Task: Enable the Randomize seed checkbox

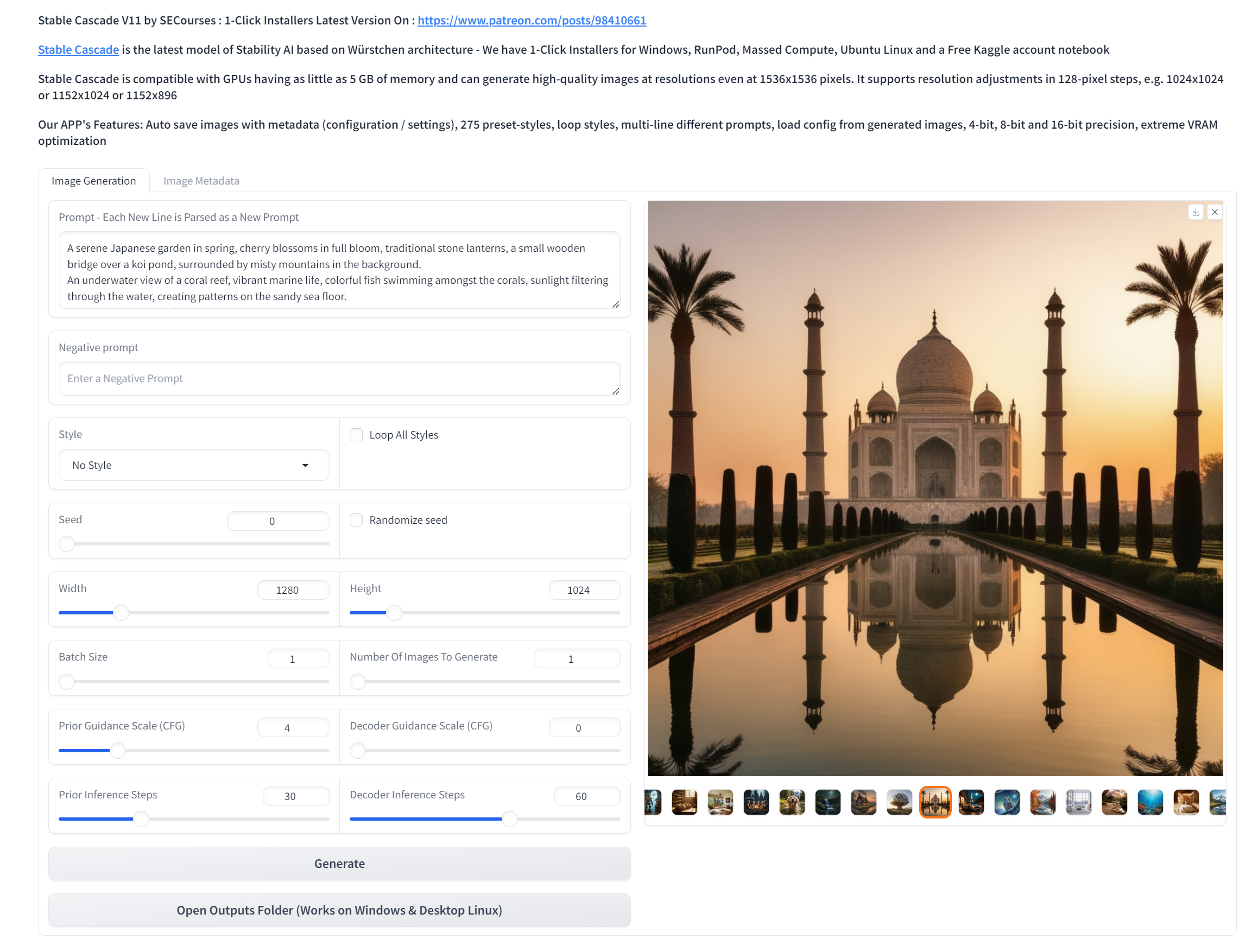Action: tap(356, 520)
